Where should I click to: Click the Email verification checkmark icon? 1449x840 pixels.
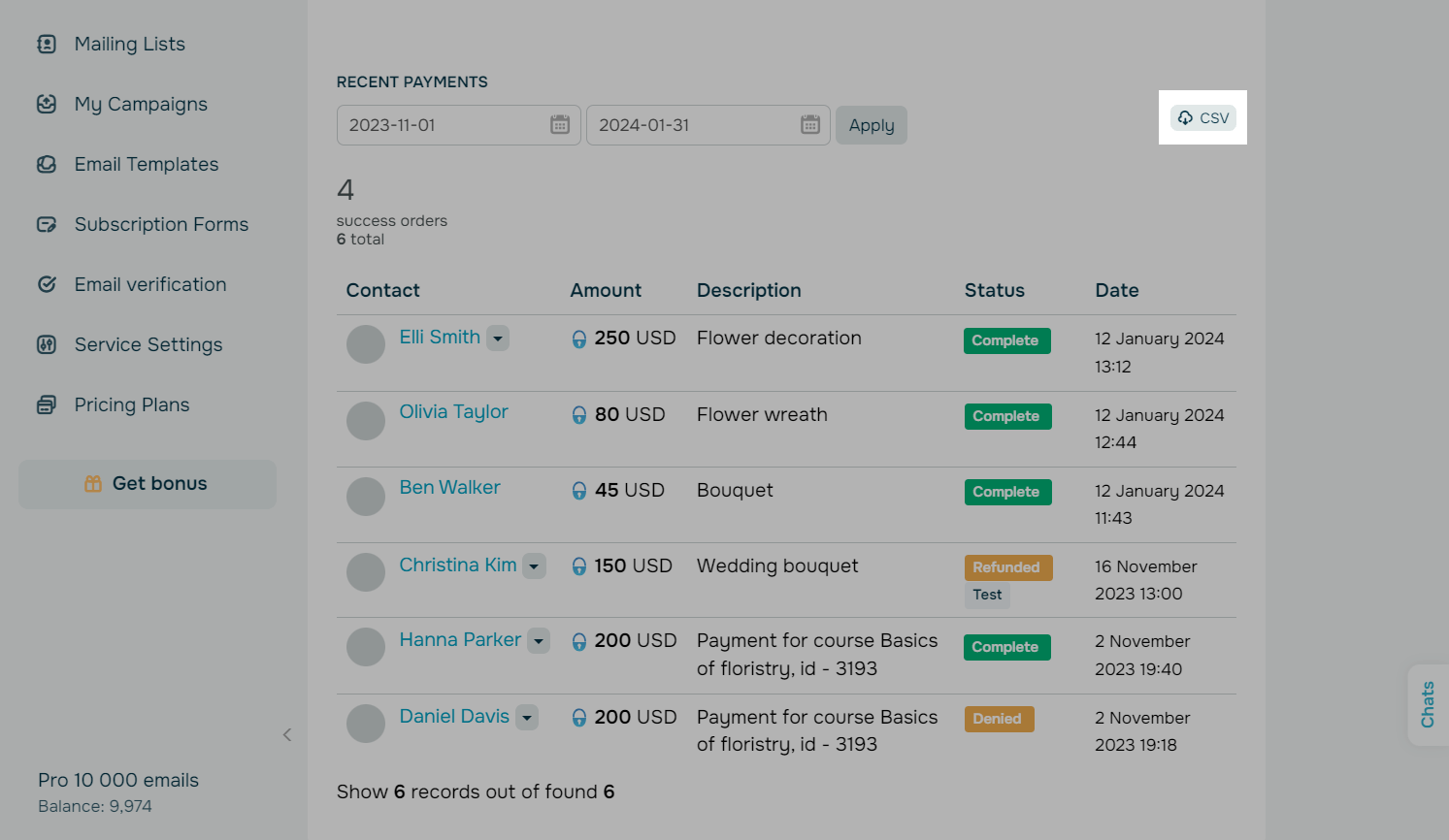[x=47, y=284]
